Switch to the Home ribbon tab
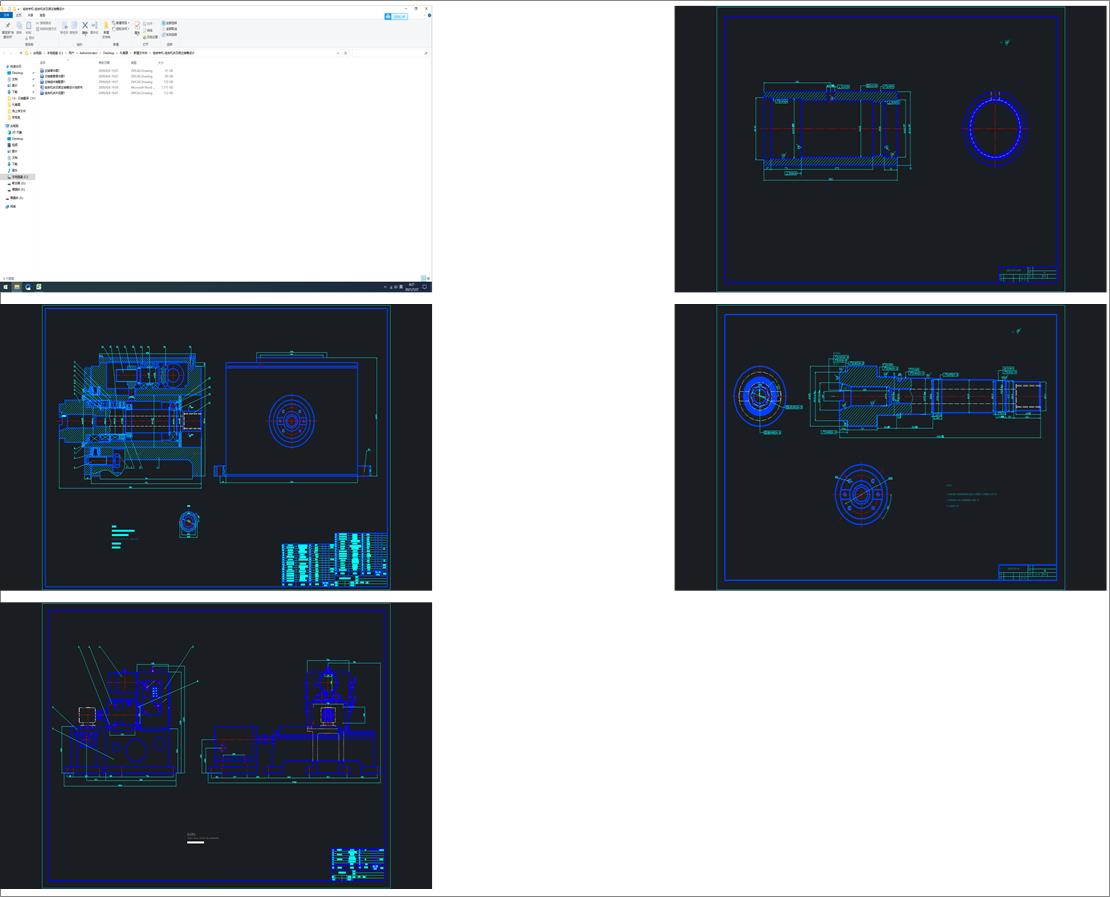 click(x=18, y=15)
